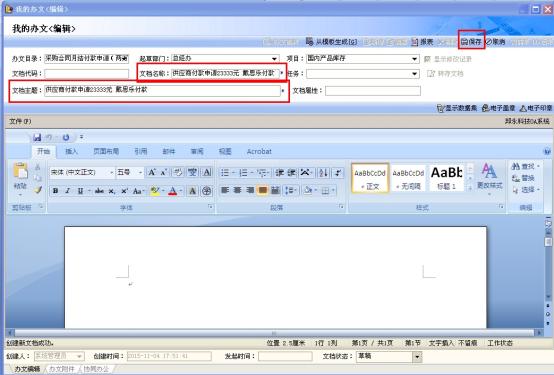
Task: Click the 文档属性 input field
Action: (x=373, y=91)
